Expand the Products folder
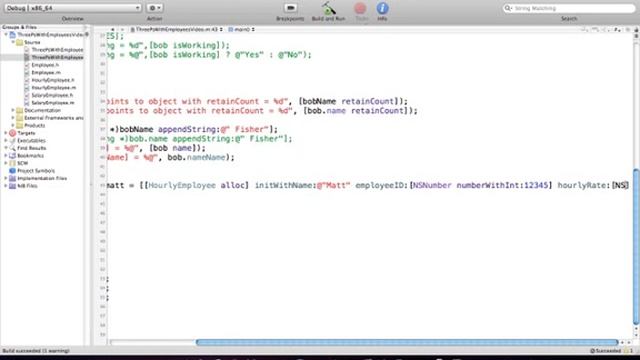 tap(13, 125)
